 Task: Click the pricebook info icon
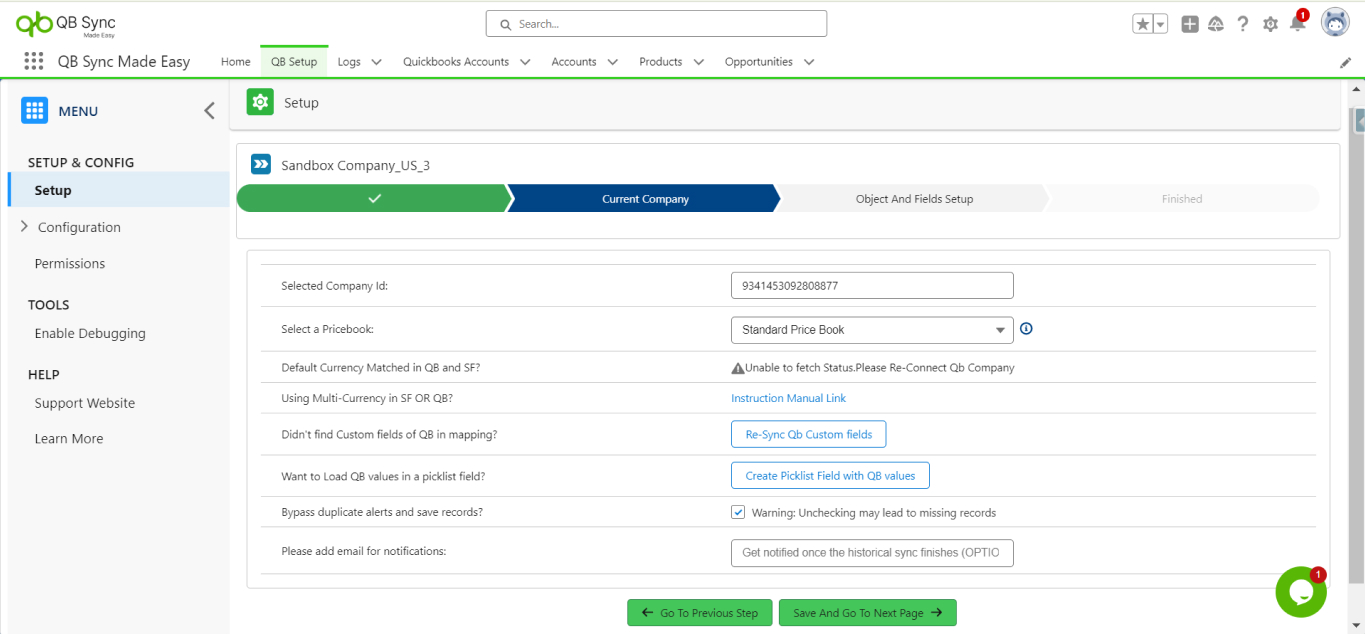click(x=1026, y=329)
